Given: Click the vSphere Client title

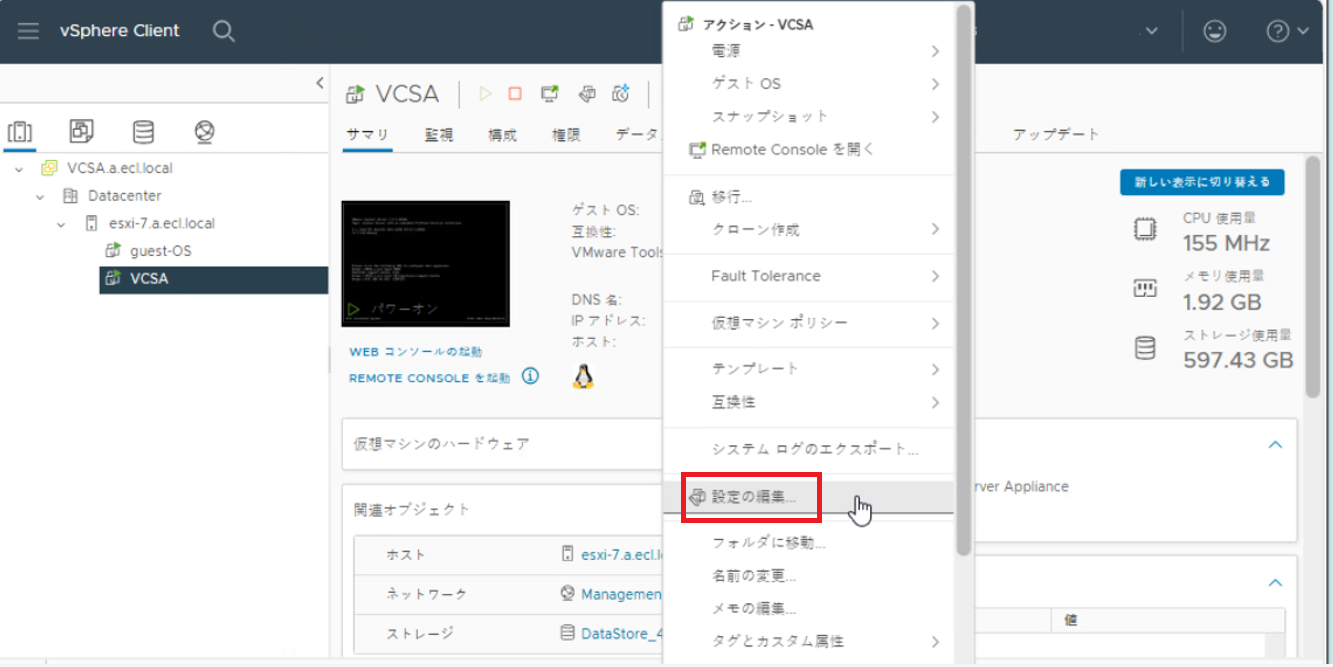Looking at the screenshot, I should coord(120,30).
